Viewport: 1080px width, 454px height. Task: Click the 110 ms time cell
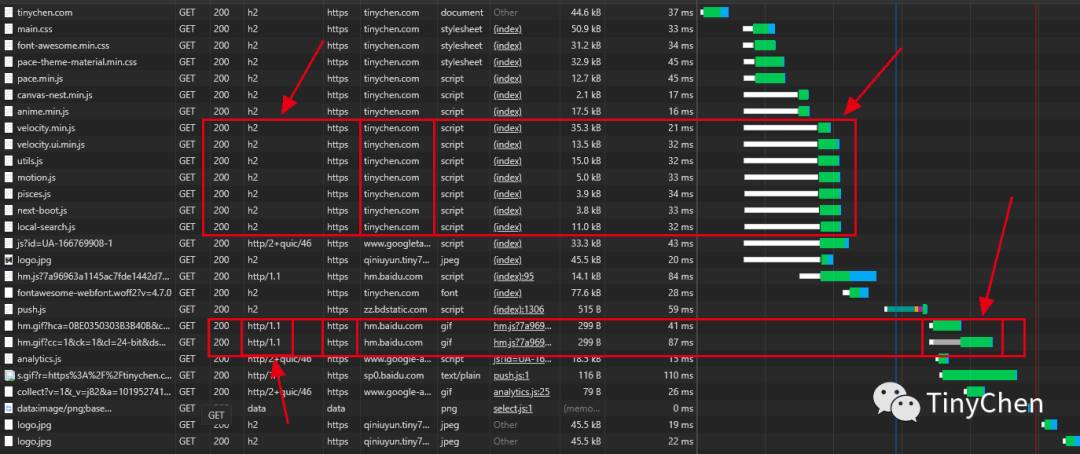click(678, 375)
